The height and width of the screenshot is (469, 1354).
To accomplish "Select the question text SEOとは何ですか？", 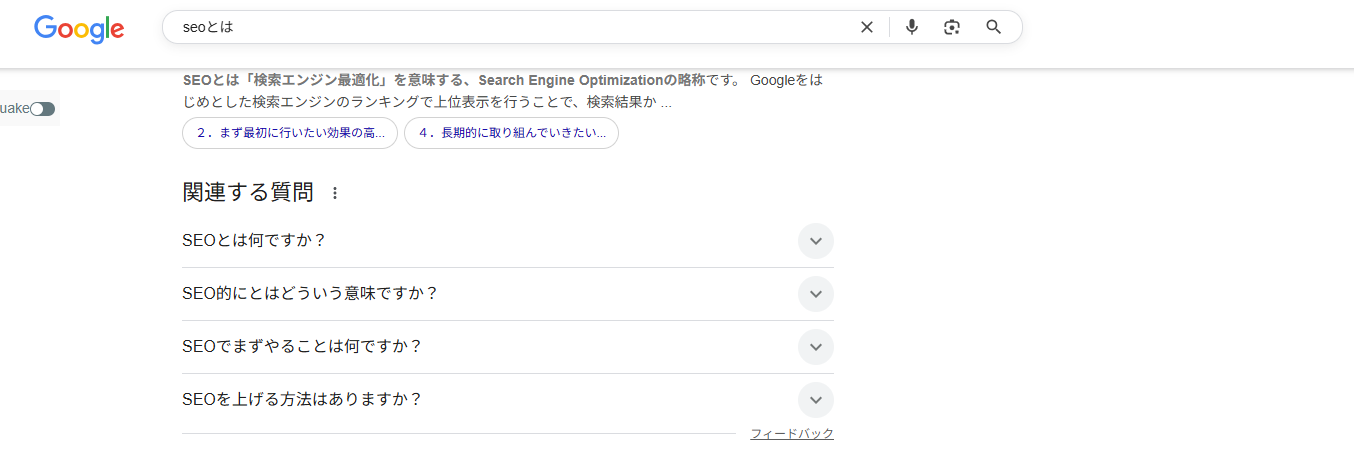I will click(255, 241).
